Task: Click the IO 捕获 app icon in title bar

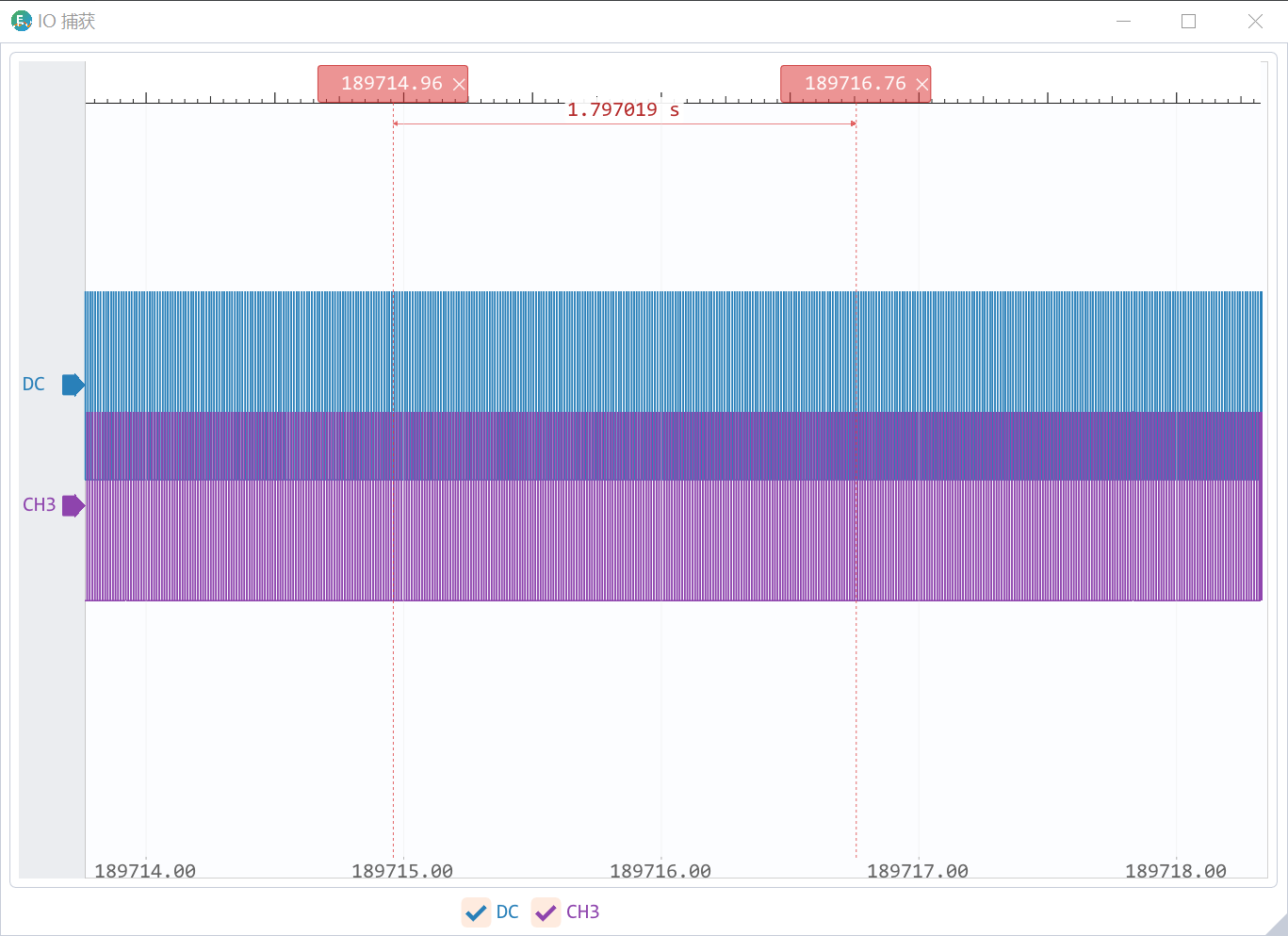Action: [x=21, y=21]
